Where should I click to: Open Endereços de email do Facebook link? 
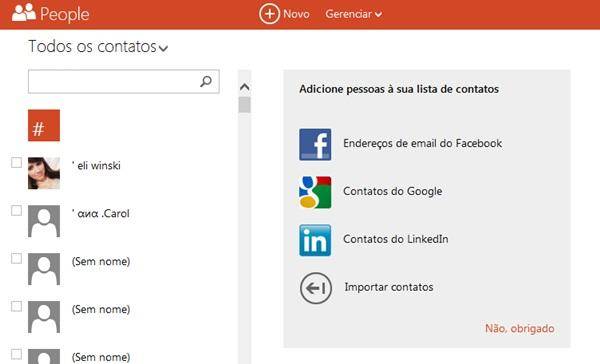[422, 144]
